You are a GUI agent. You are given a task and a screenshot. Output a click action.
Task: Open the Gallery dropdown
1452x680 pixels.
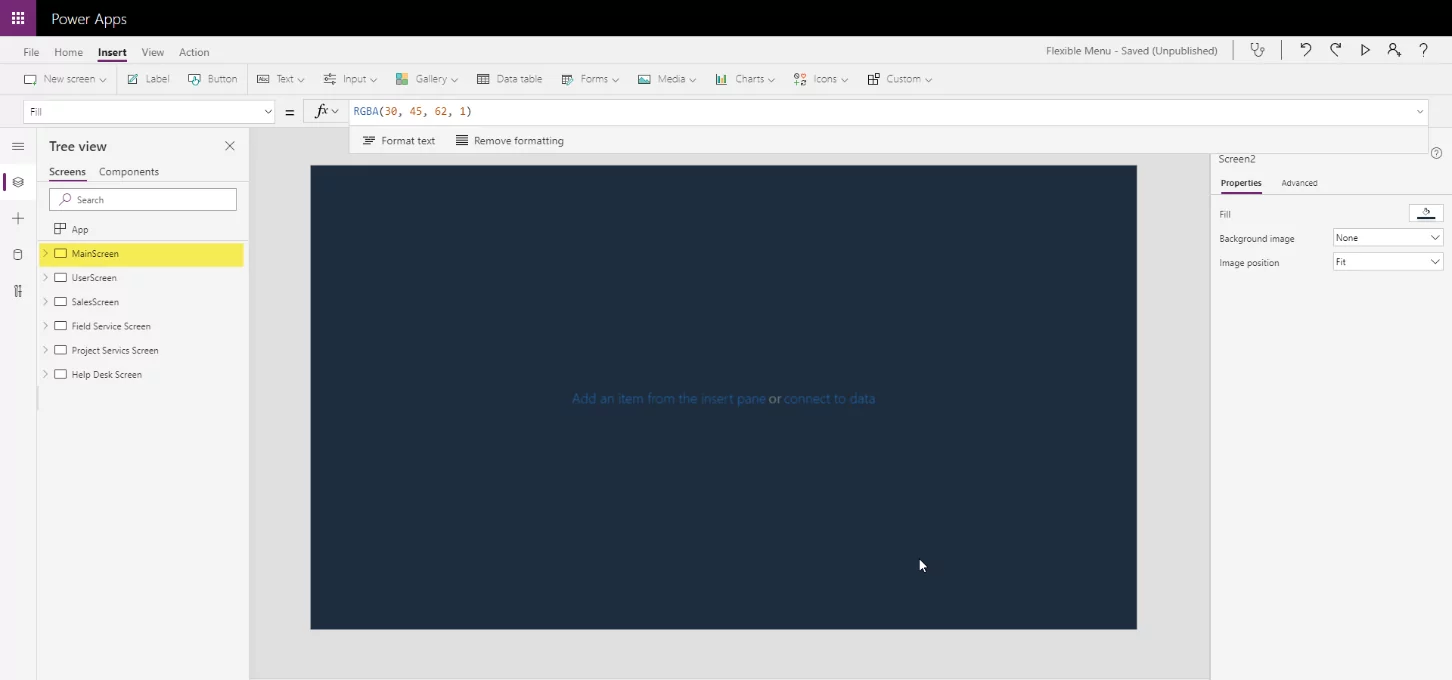[427, 79]
